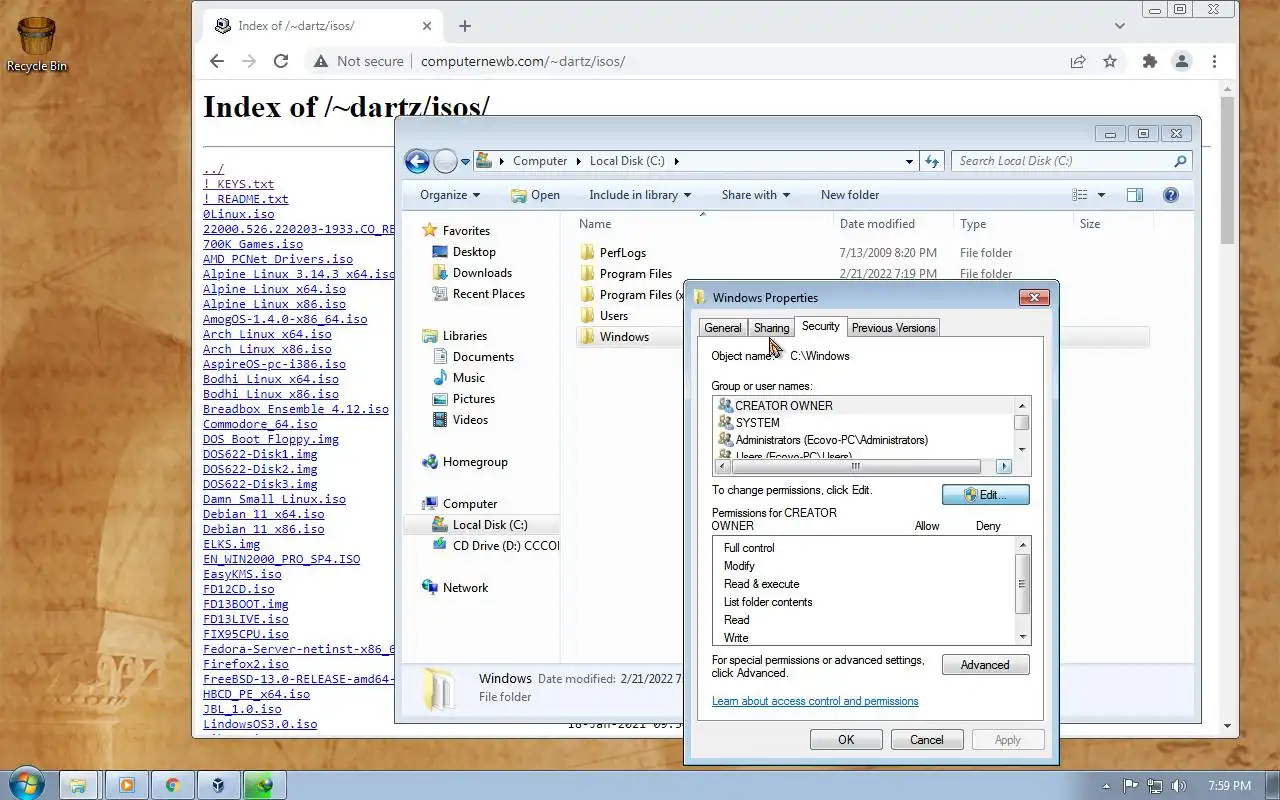Select Administrators in group names list

click(823, 440)
